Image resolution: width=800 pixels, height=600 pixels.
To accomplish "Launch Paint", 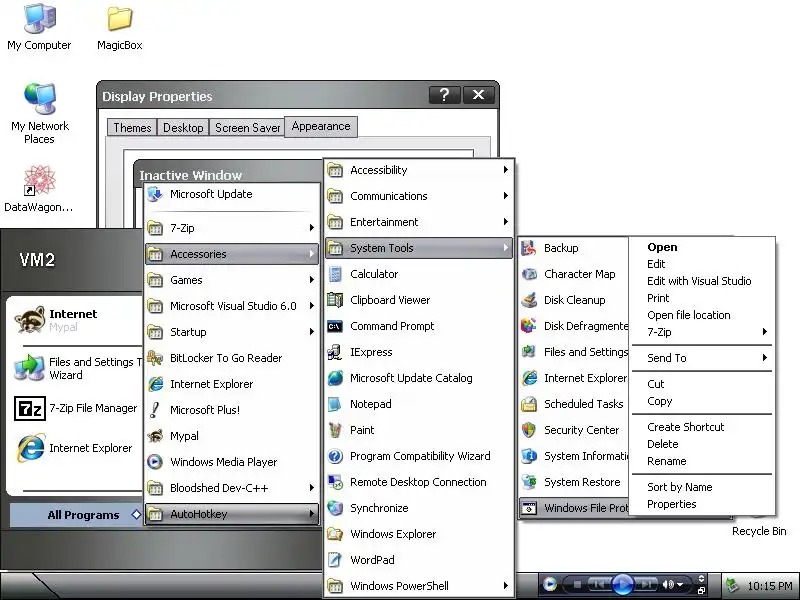I will (x=418, y=430).
